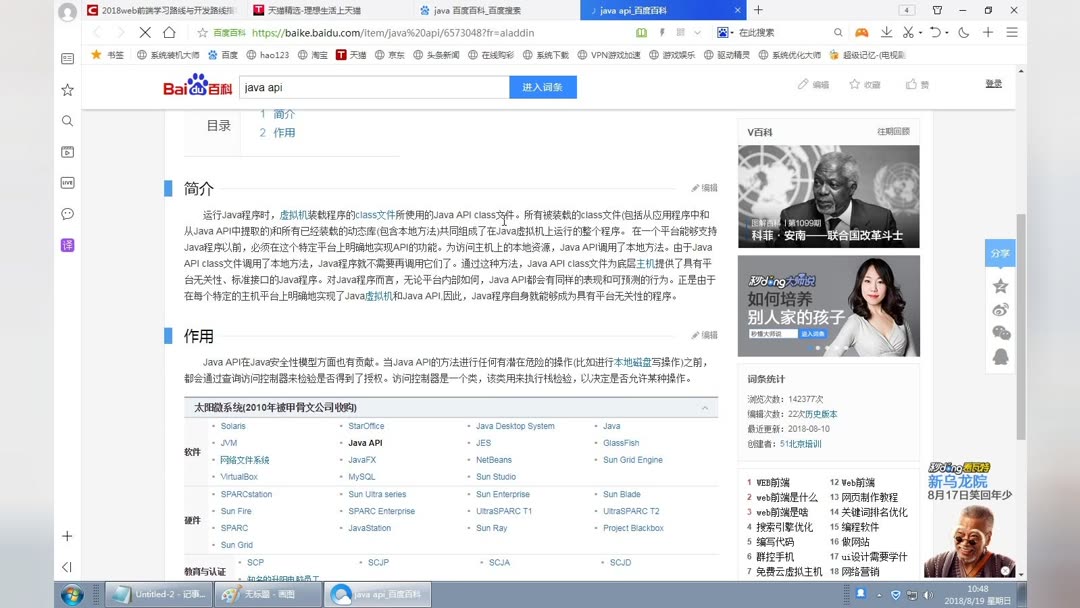Toggle night mode with the moon icon
1080x608 pixels.
point(963,32)
